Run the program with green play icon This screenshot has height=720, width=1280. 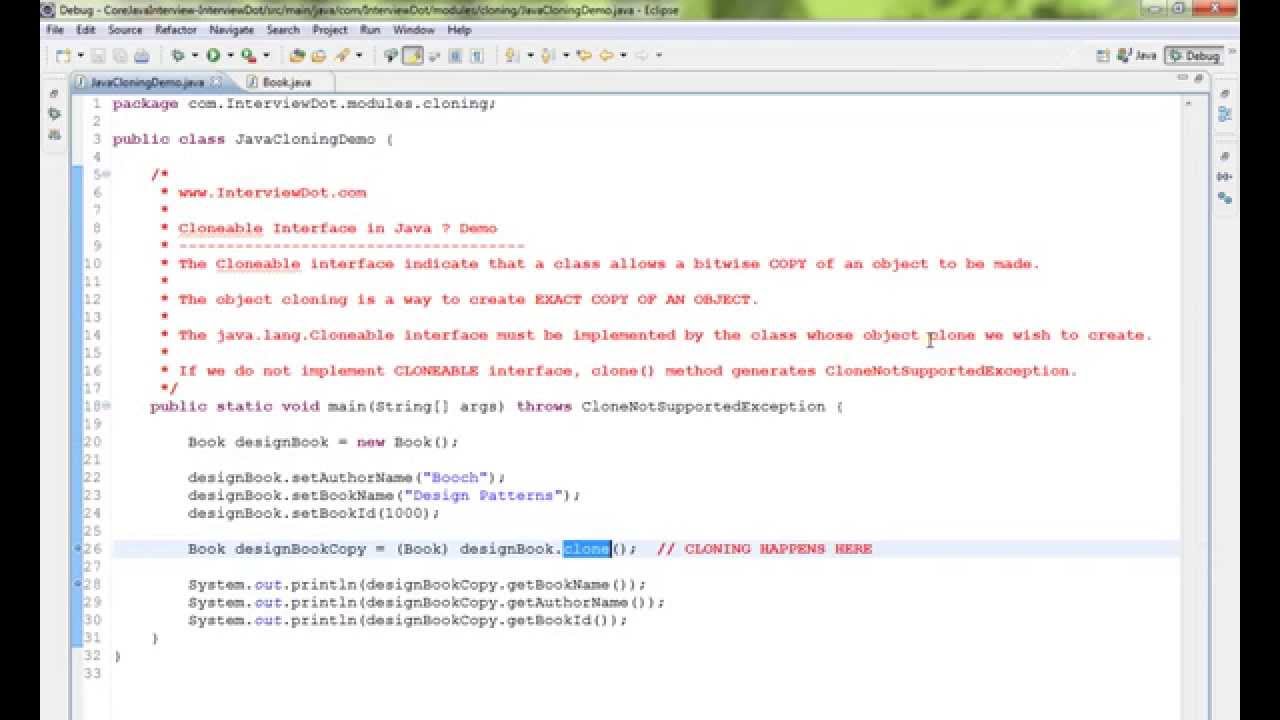[x=213, y=56]
